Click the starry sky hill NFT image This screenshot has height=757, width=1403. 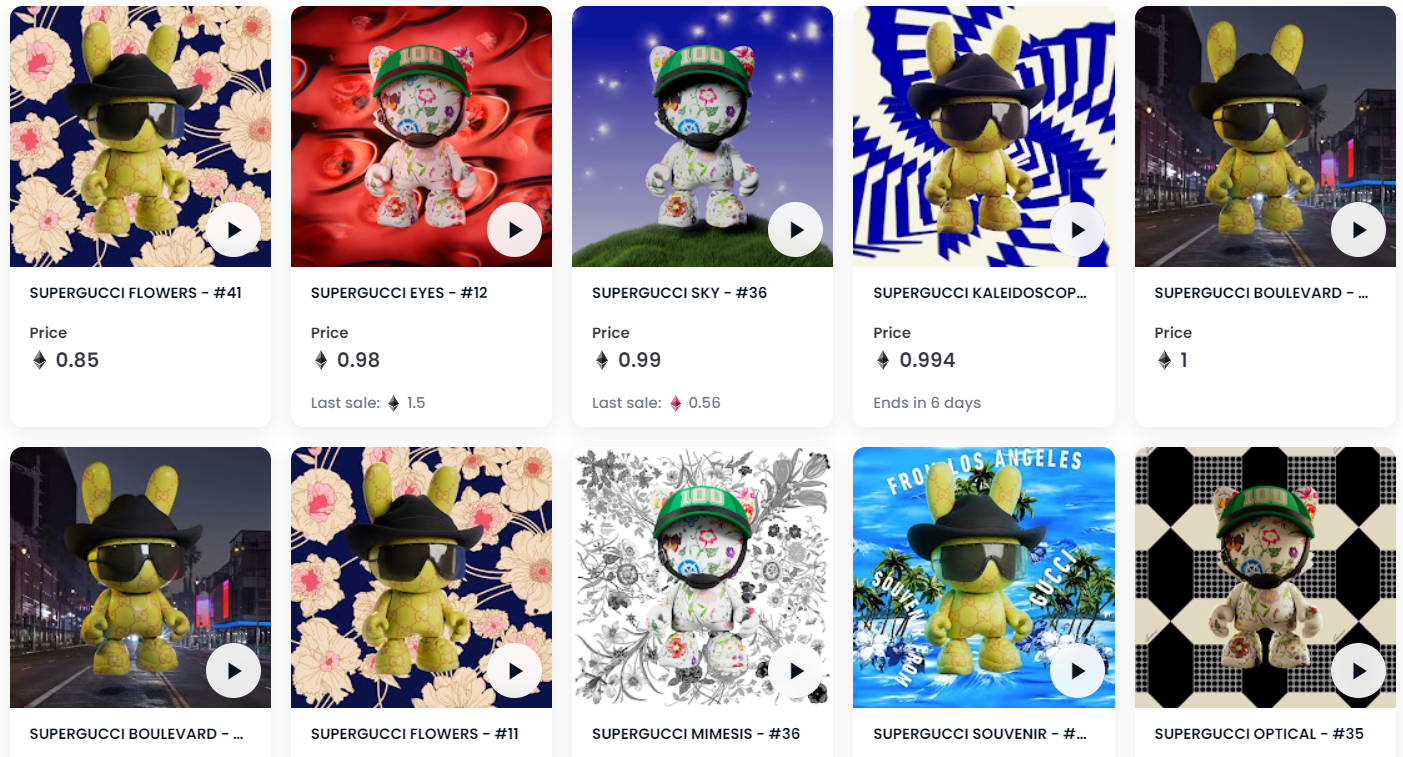[x=702, y=136]
